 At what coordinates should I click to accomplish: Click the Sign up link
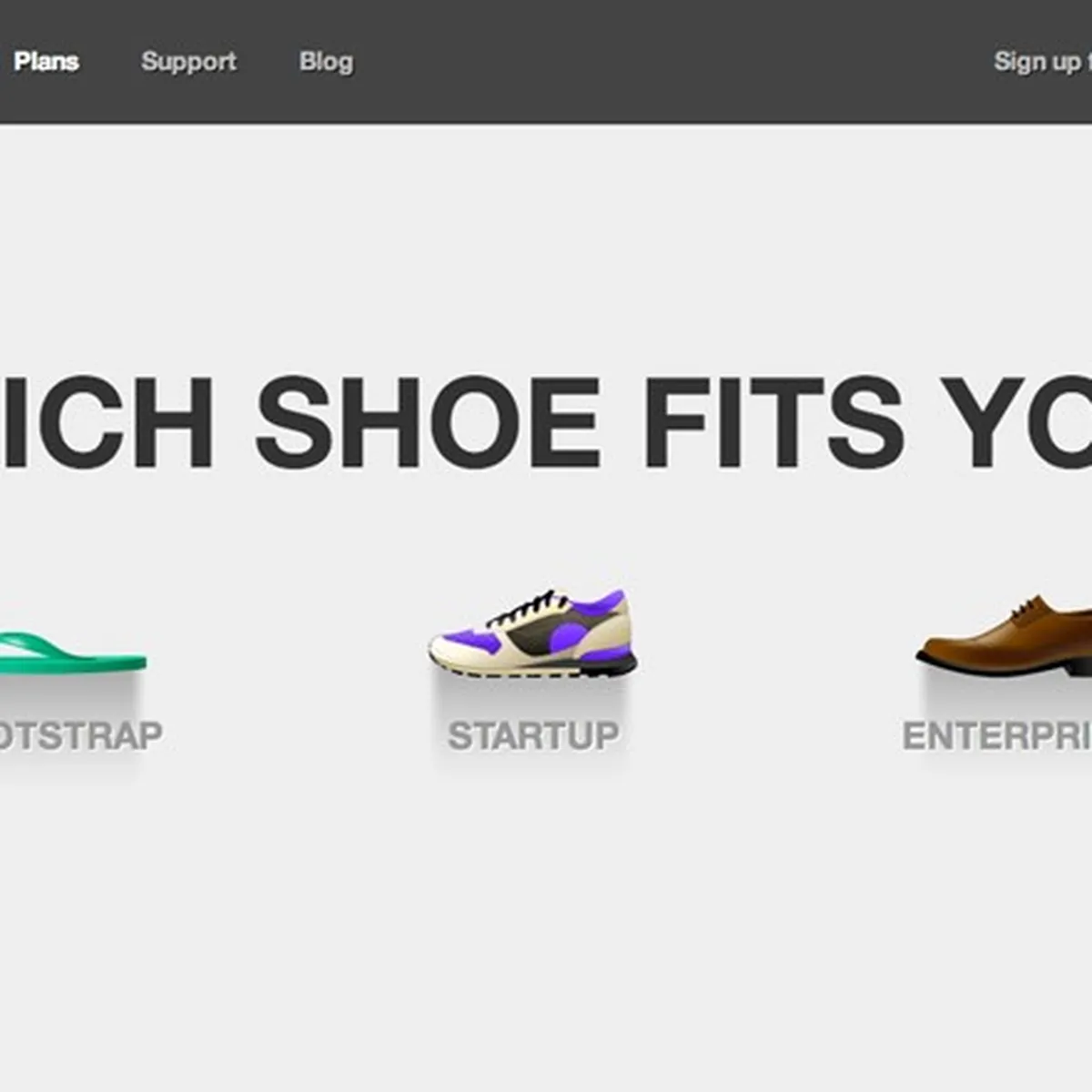[1039, 62]
